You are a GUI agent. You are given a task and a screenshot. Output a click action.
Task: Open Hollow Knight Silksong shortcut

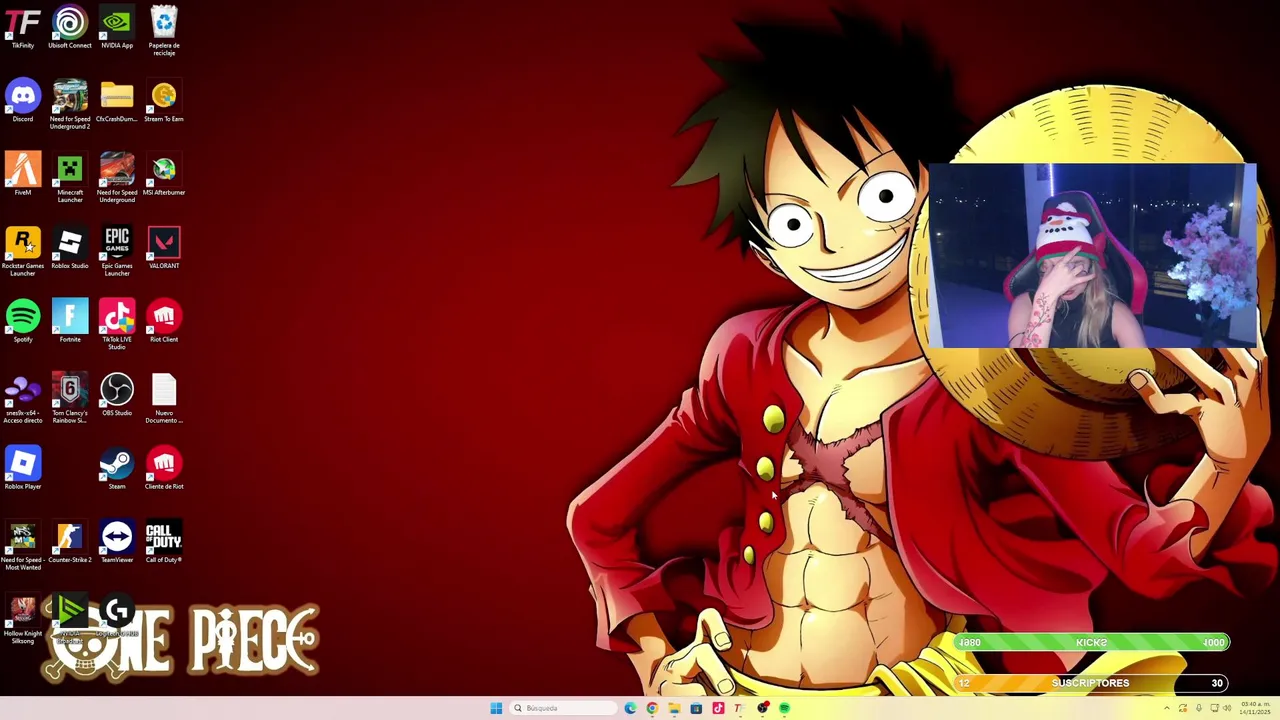click(23, 619)
